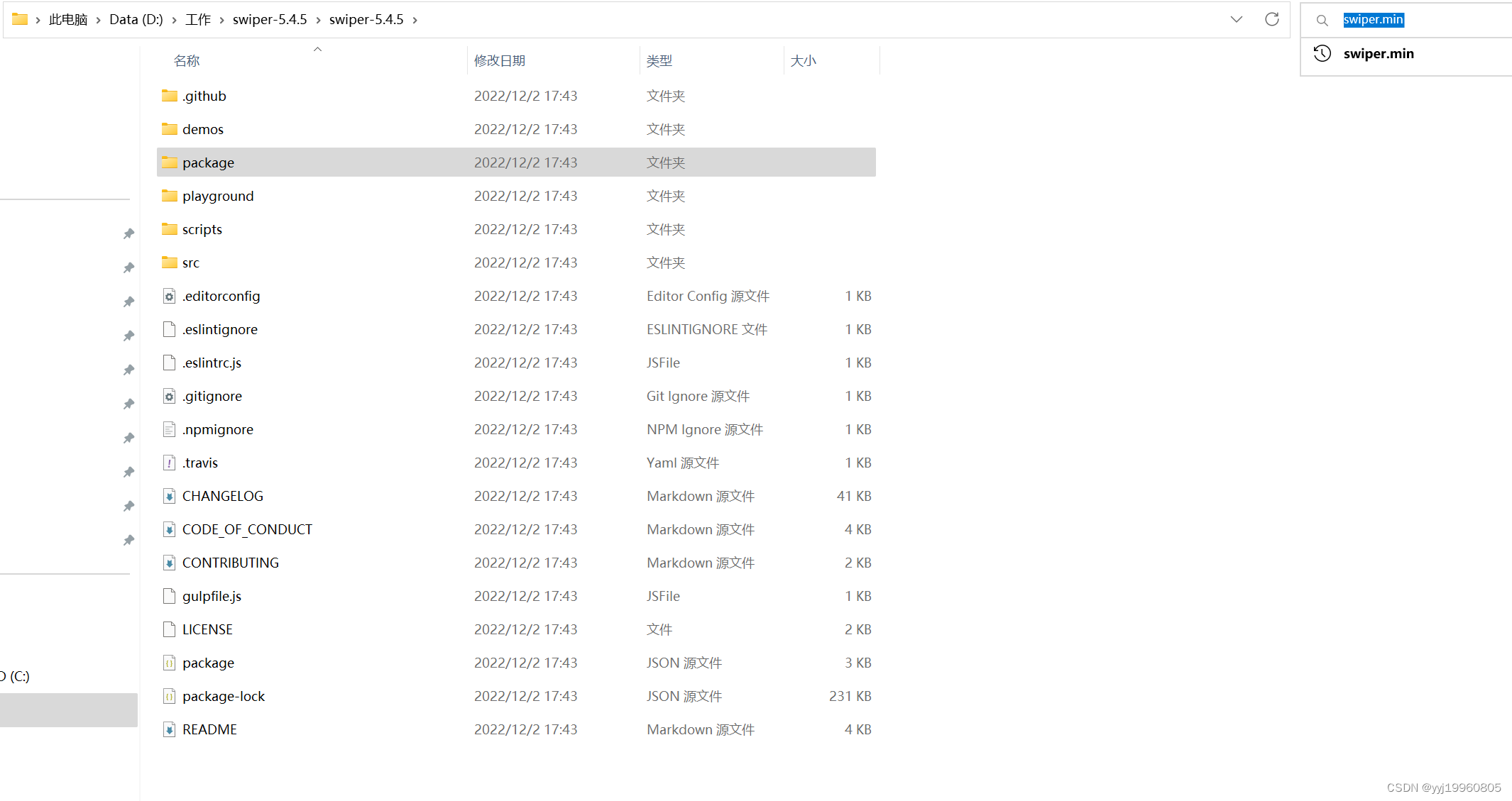Click the refresh icon in address bar
The height and width of the screenshot is (801, 1512).
coord(1271,19)
